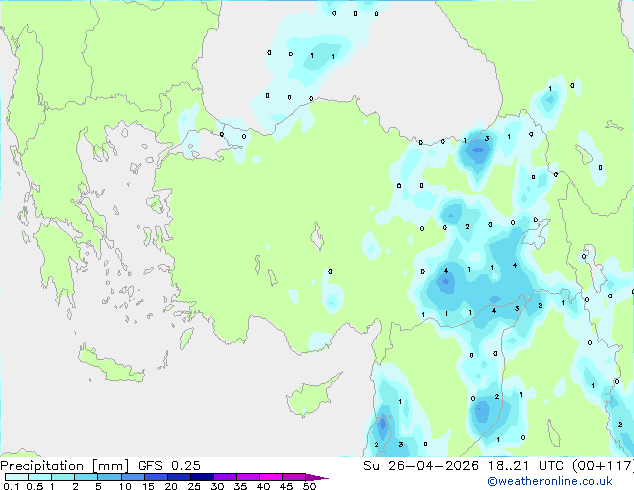Image resolution: width=634 pixels, height=490 pixels.
Task: Click the 'GFS 0.25' model label
Action: [x=169, y=466]
